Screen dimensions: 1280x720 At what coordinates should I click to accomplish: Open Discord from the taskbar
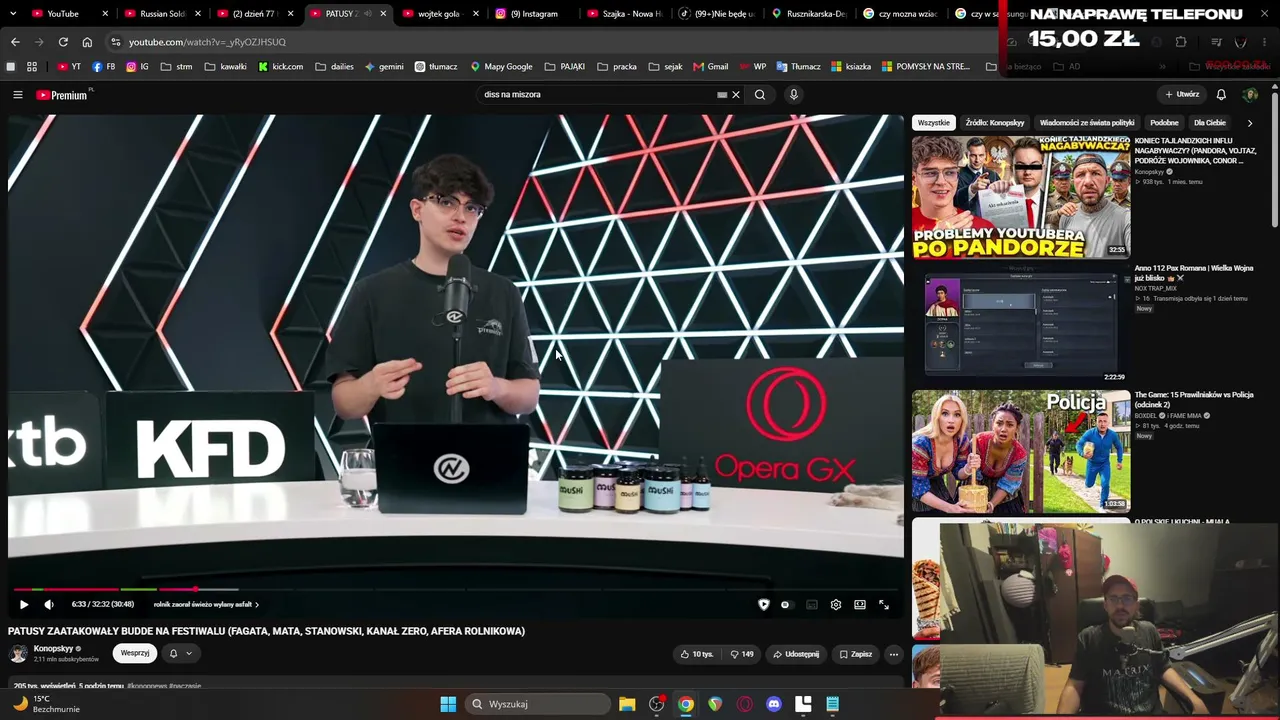pos(774,704)
